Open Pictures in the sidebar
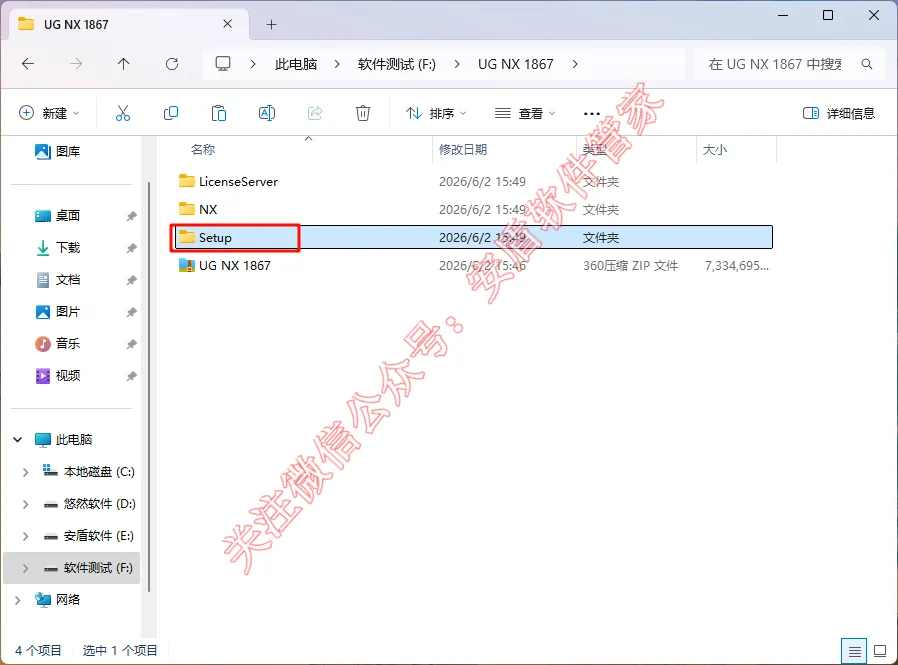 tap(57, 312)
